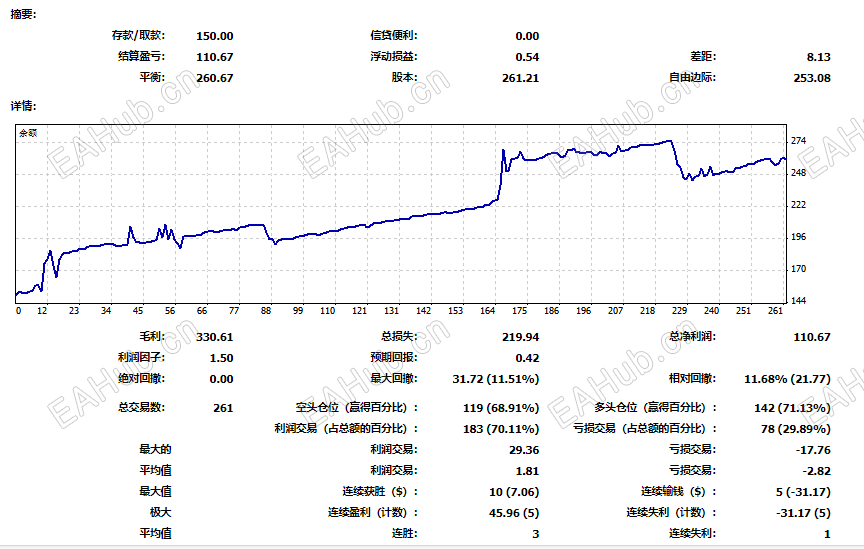Screen dimensions: 864x549
Task: Click the 详情 section heading
Action: [x=23, y=106]
